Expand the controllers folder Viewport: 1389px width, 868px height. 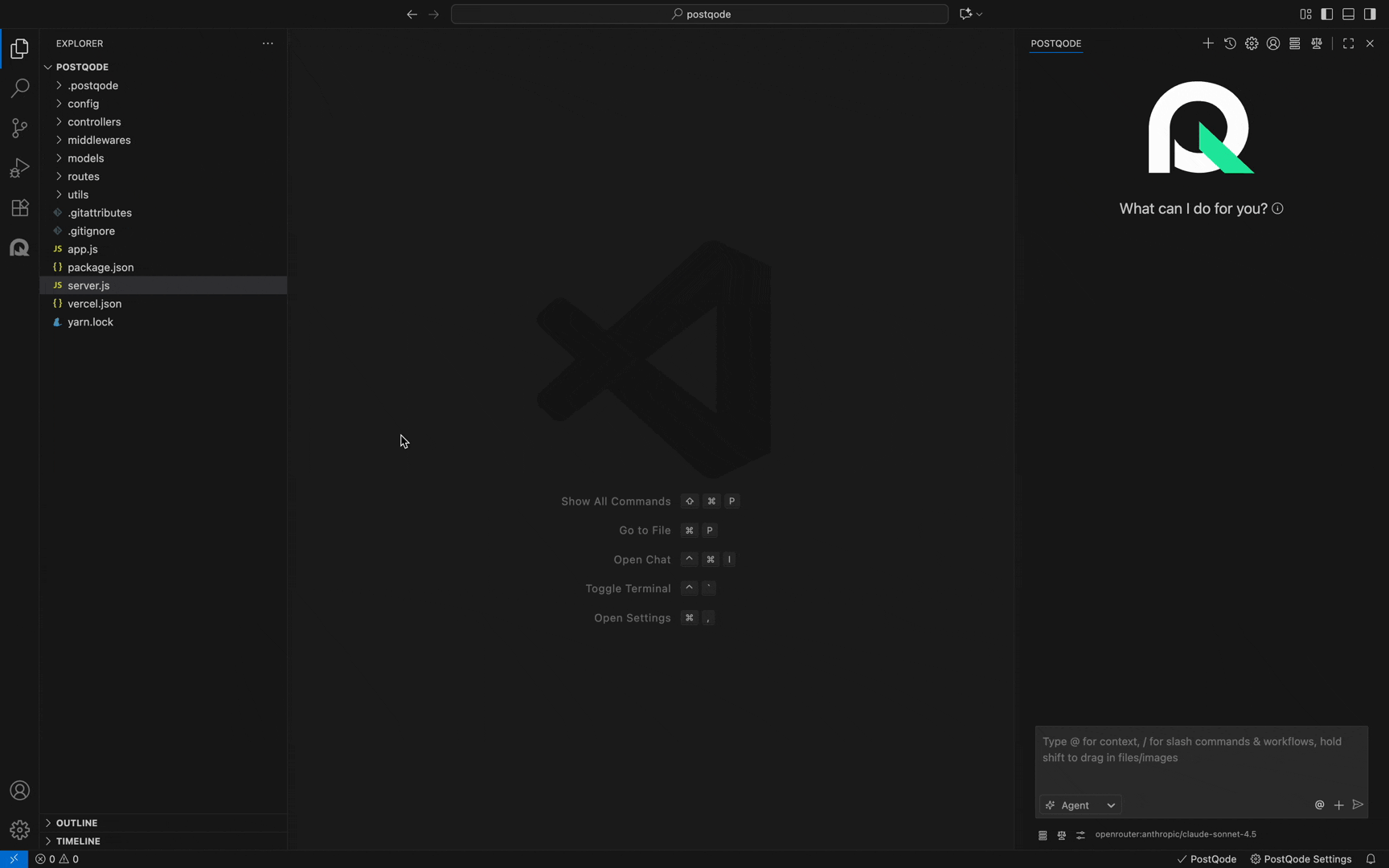94,122
